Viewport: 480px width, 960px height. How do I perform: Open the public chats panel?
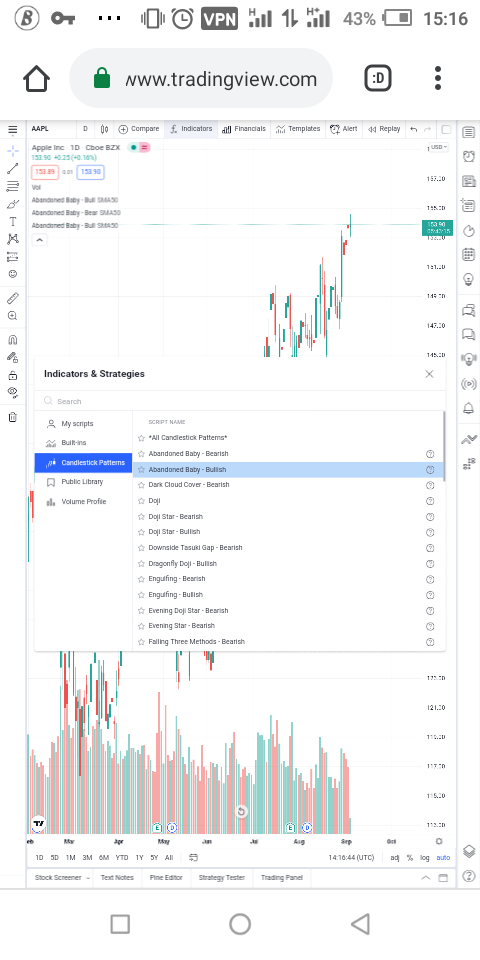[x=468, y=310]
